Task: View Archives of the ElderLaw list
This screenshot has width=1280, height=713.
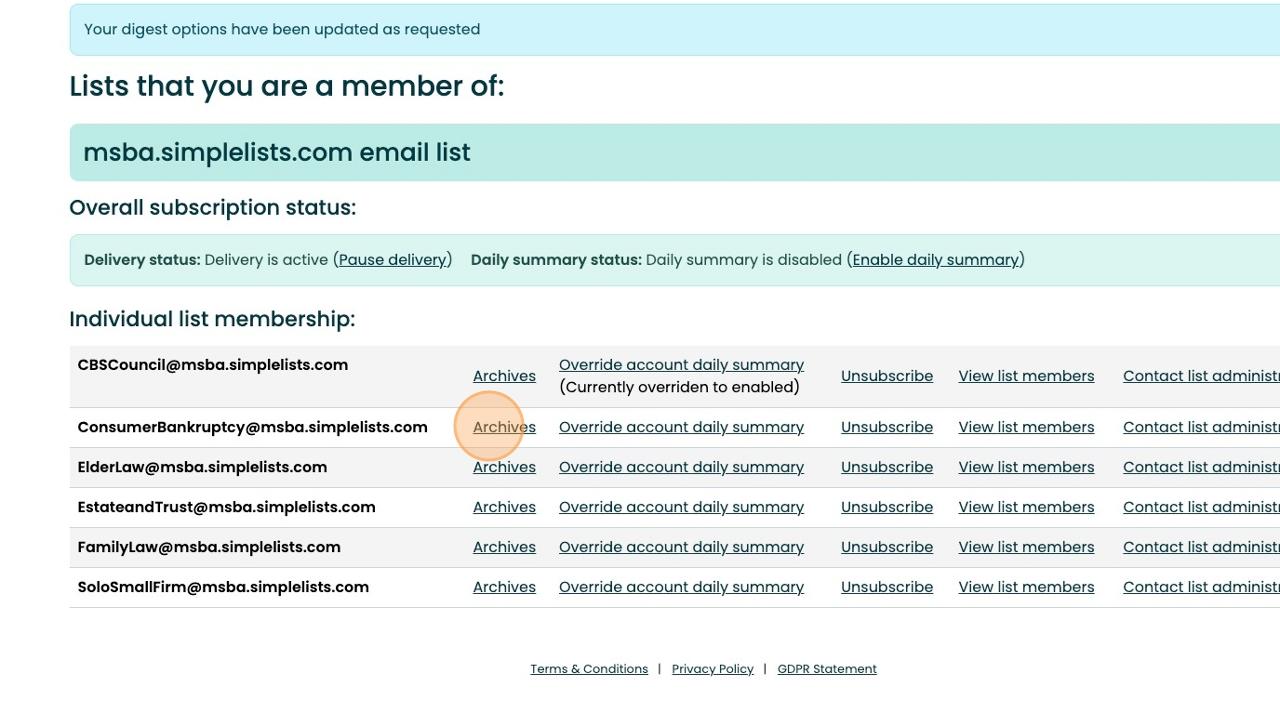Action: click(504, 467)
